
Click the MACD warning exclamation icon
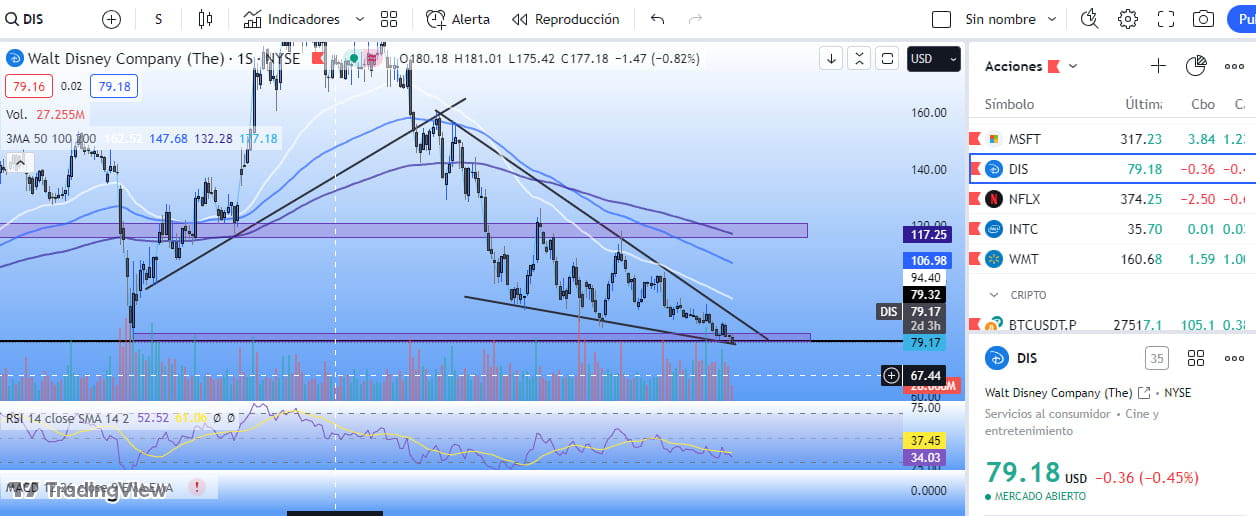click(197, 487)
